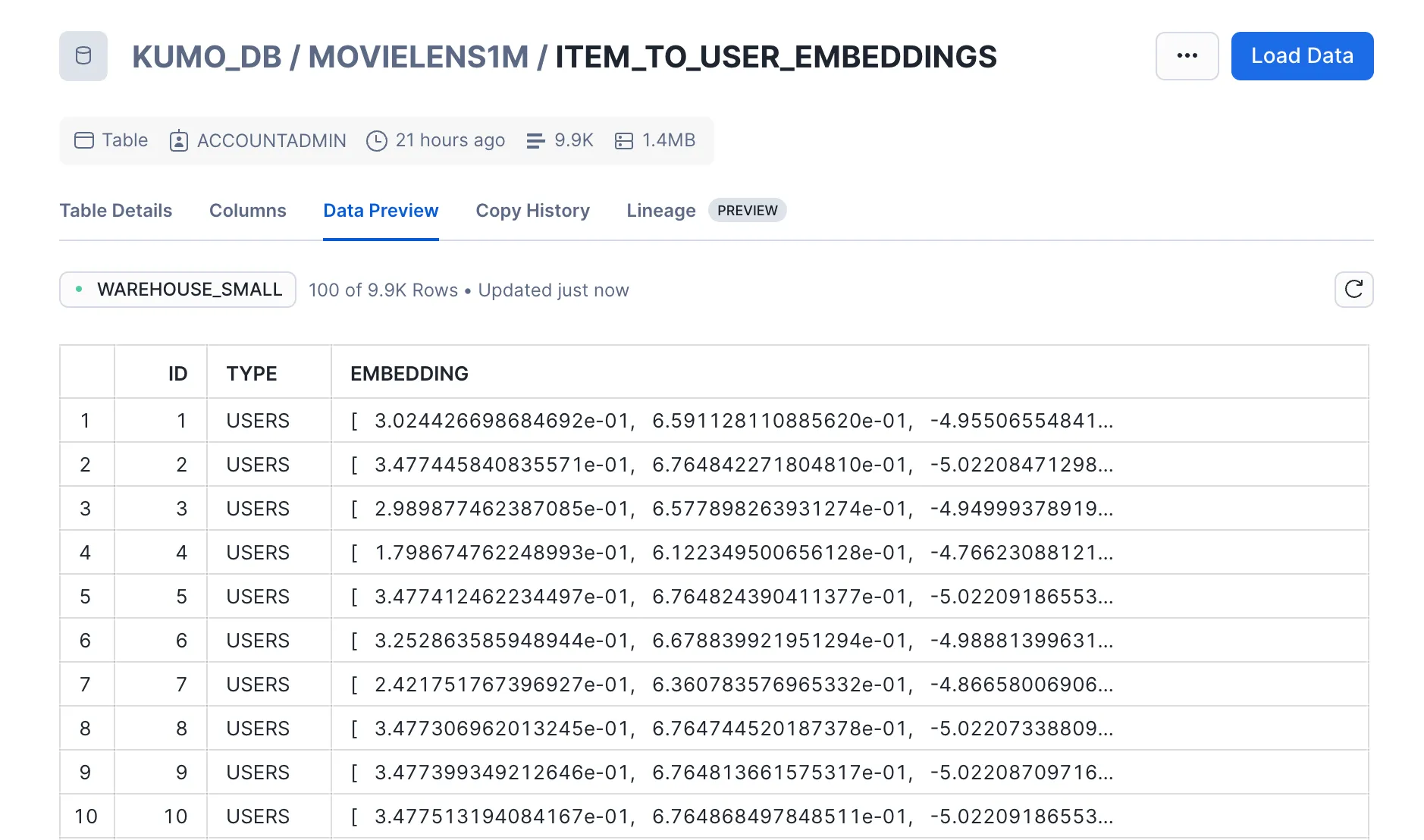This screenshot has width=1424, height=840.
Task: Go to MOVIELENS1M schema breadcrumb
Action: click(418, 57)
